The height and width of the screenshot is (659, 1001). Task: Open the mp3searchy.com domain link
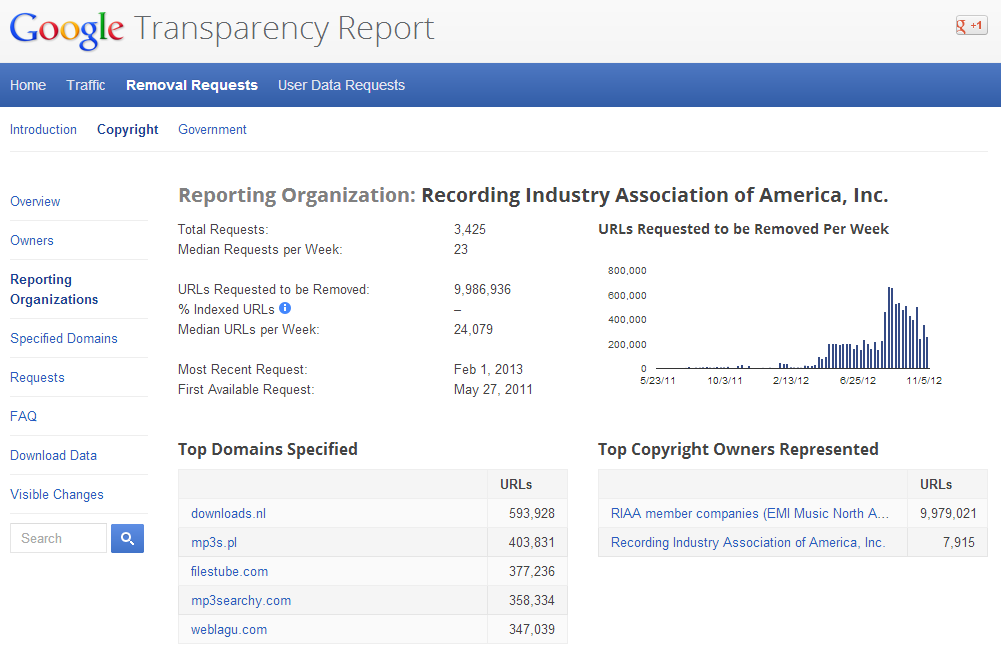point(241,600)
